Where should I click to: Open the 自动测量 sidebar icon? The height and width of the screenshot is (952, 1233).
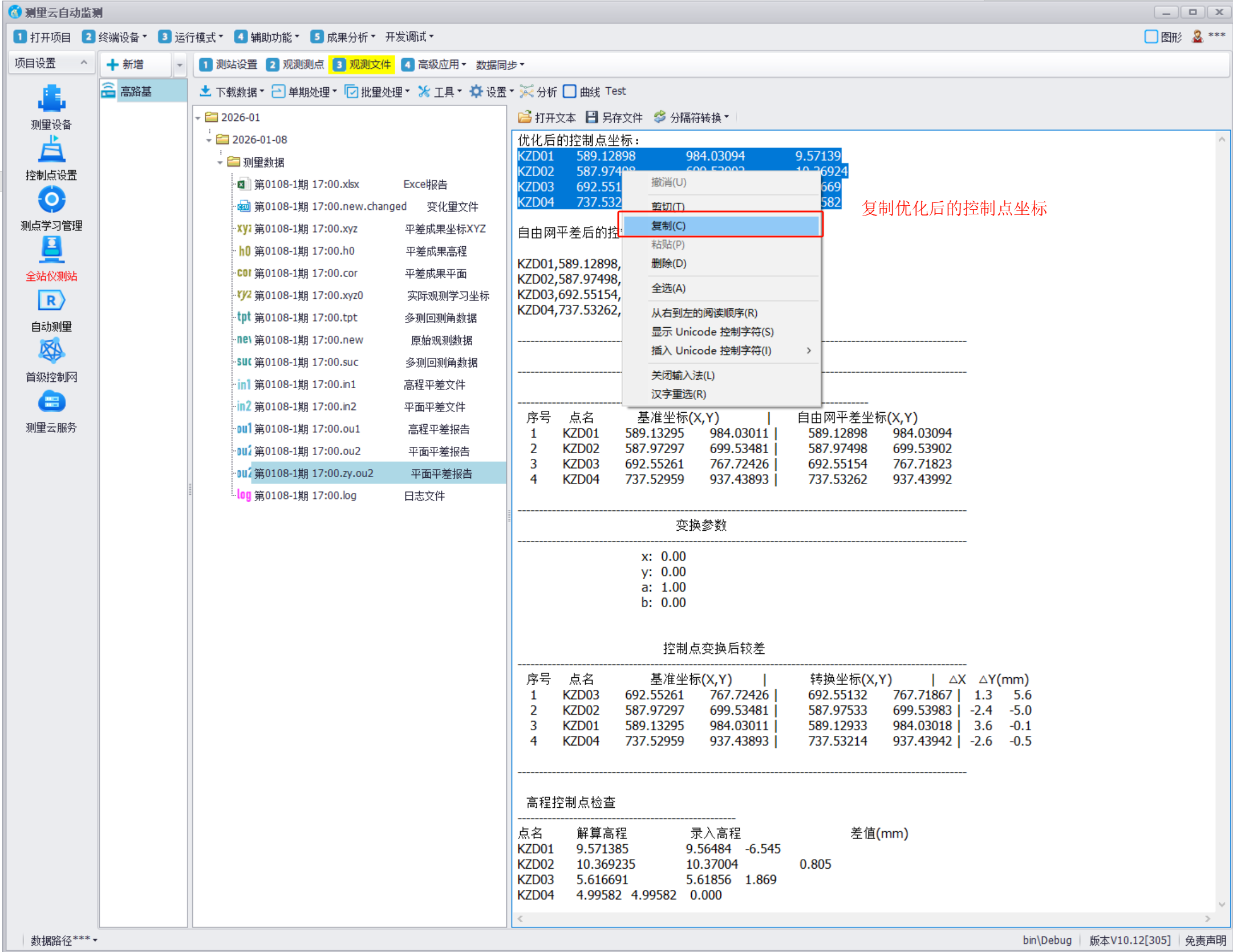(51, 301)
